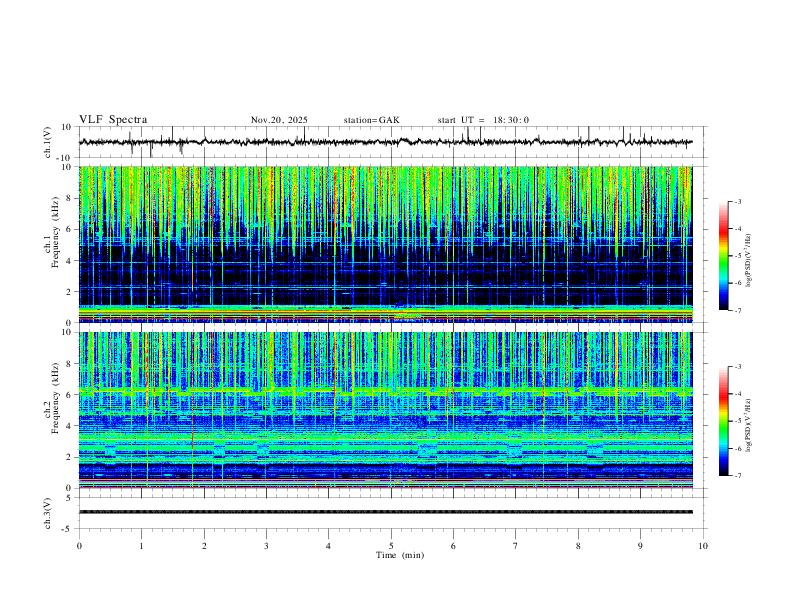This screenshot has width=792, height=612.
Task: Click the "-3" label on ch.1 color bar
Action: point(737,201)
